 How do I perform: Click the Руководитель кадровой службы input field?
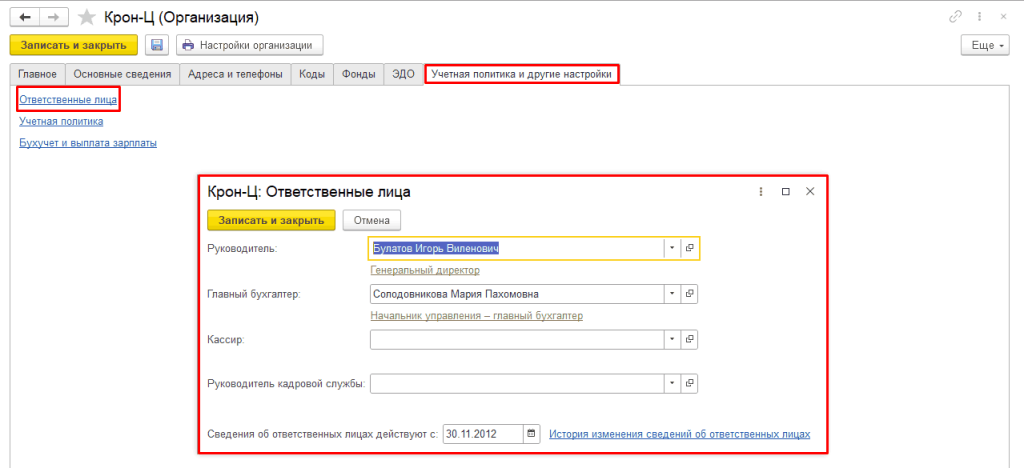tap(516, 384)
